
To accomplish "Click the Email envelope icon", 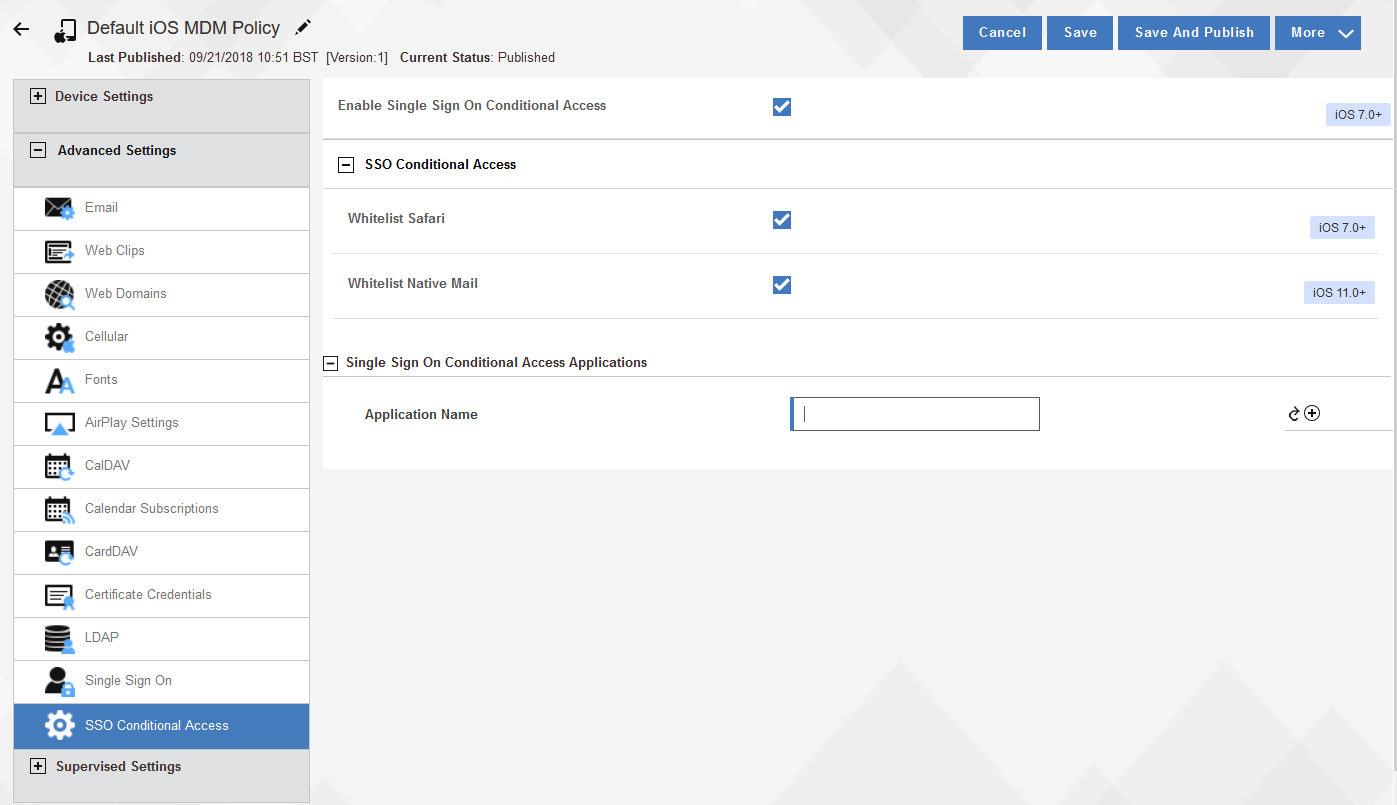I will [x=59, y=208].
